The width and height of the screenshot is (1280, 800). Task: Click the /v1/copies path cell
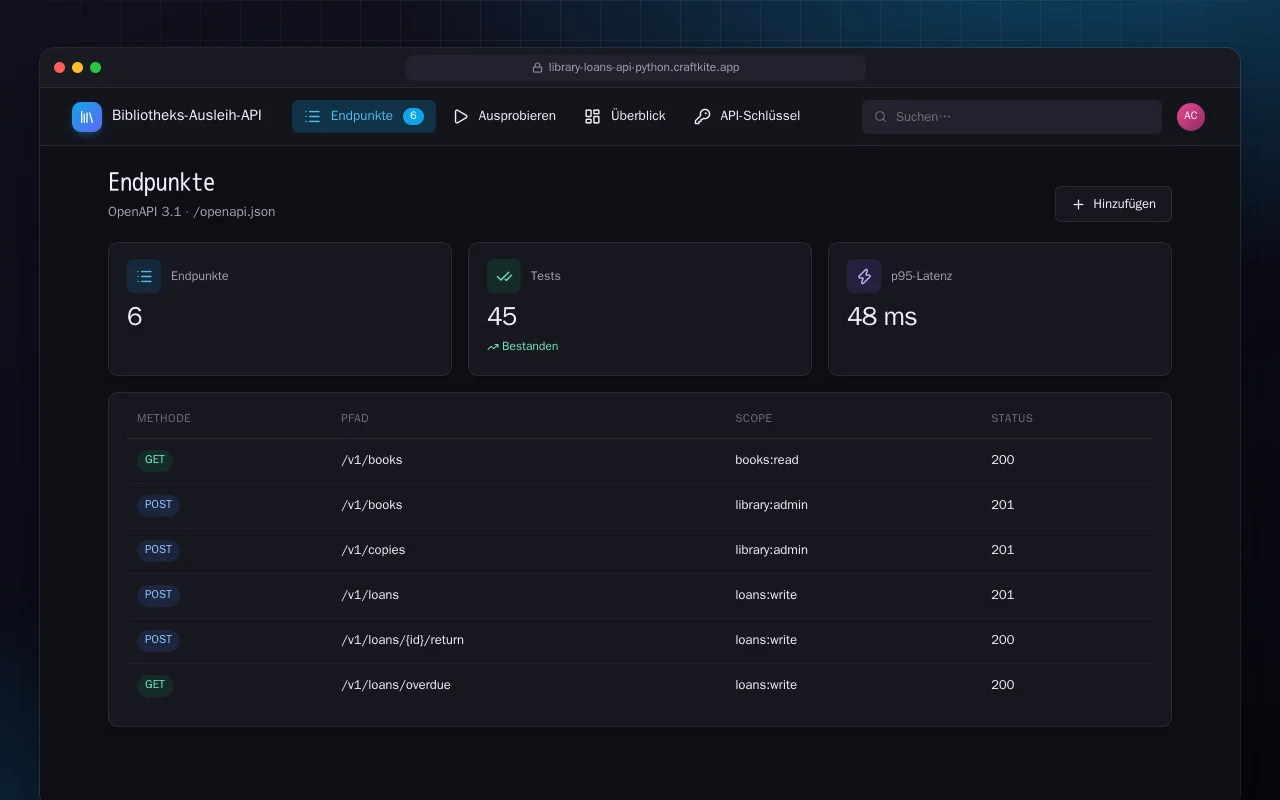click(373, 550)
